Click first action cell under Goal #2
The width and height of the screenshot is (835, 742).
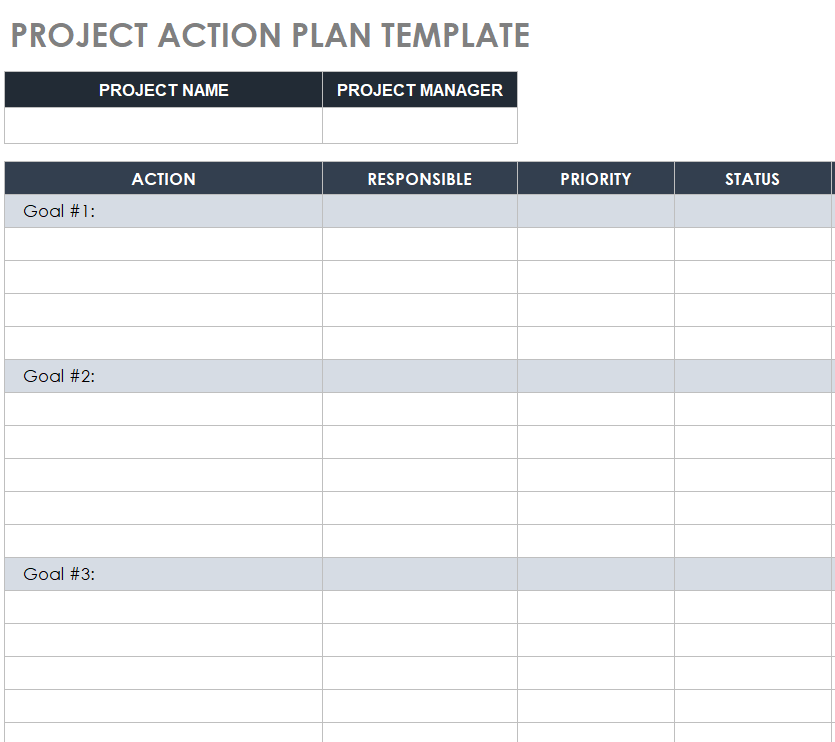tap(163, 409)
